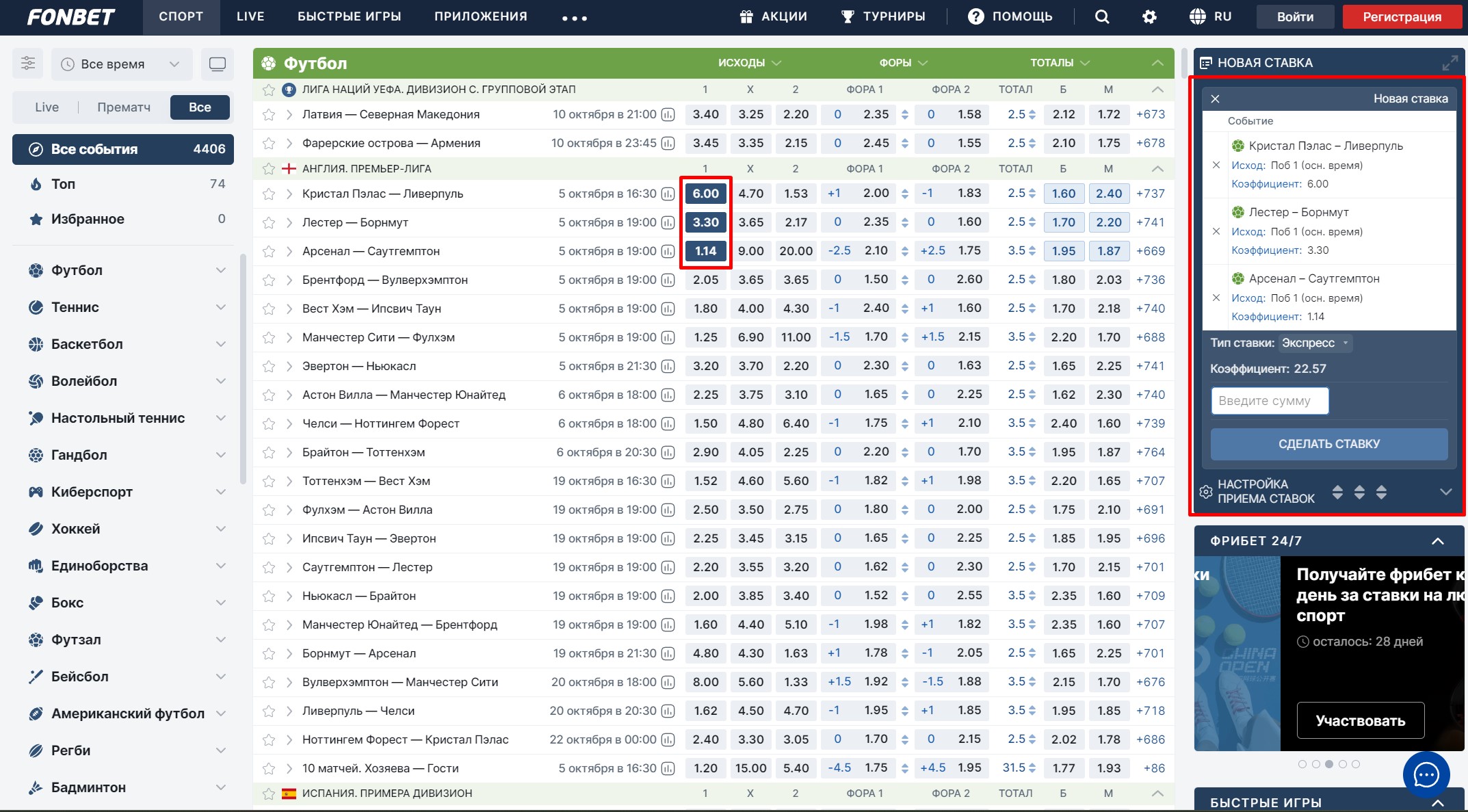Expand Баскетбол in the sports sidebar

pyautogui.click(x=221, y=344)
